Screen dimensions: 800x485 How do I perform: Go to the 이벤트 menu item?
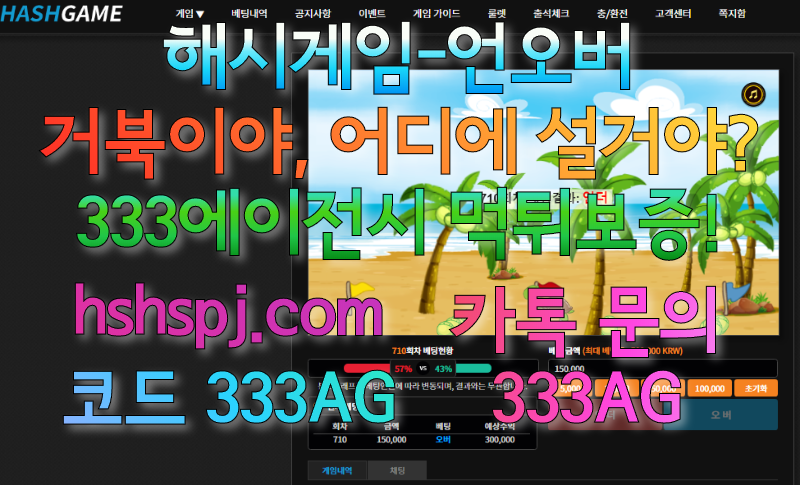coord(371,14)
